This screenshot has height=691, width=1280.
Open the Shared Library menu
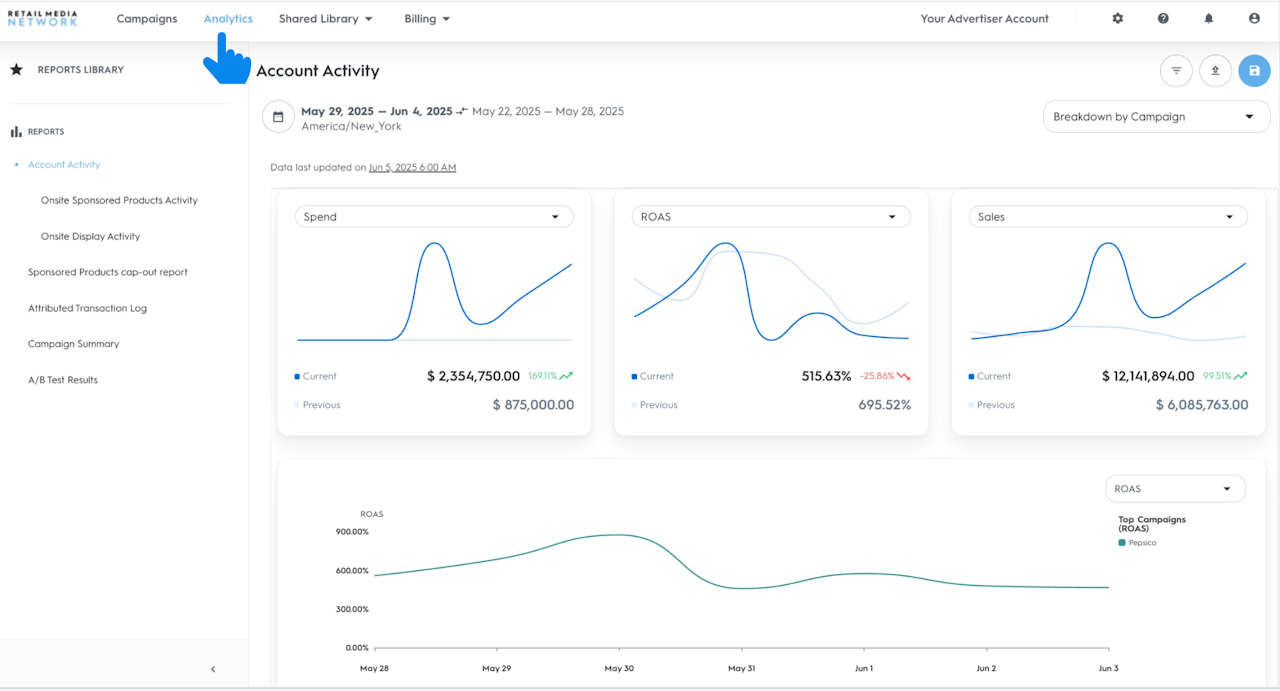pyautogui.click(x=325, y=19)
